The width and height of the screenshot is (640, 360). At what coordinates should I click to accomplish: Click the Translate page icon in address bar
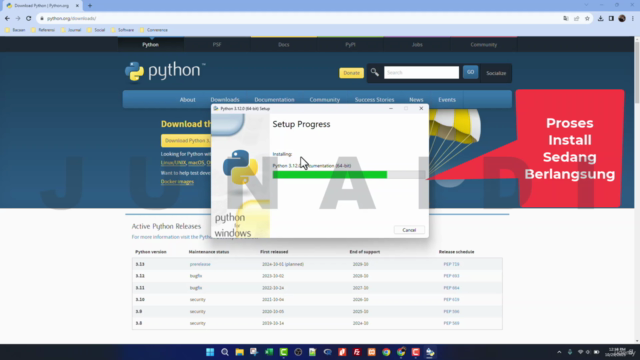click(566, 18)
